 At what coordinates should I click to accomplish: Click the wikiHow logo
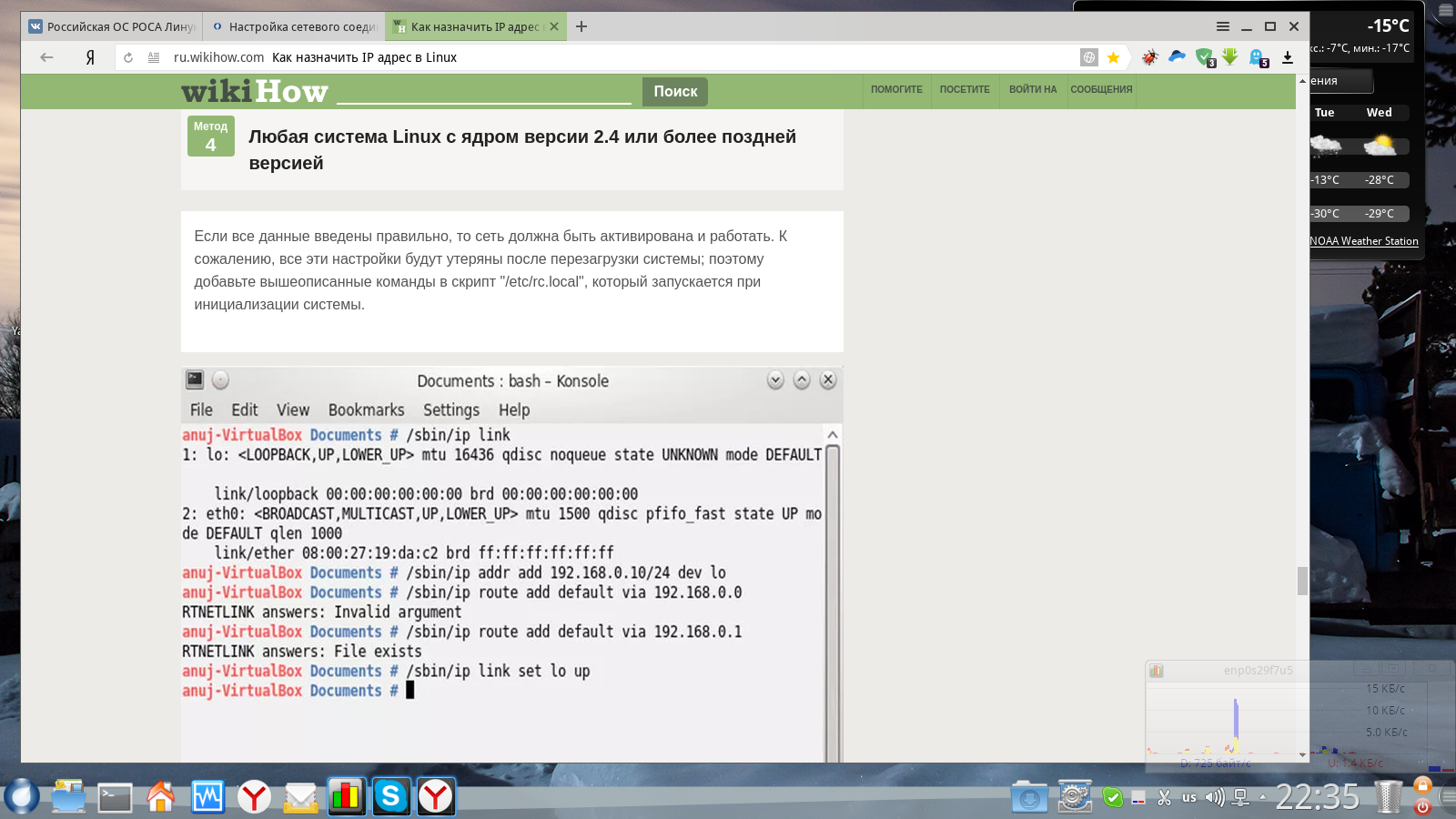click(x=255, y=91)
